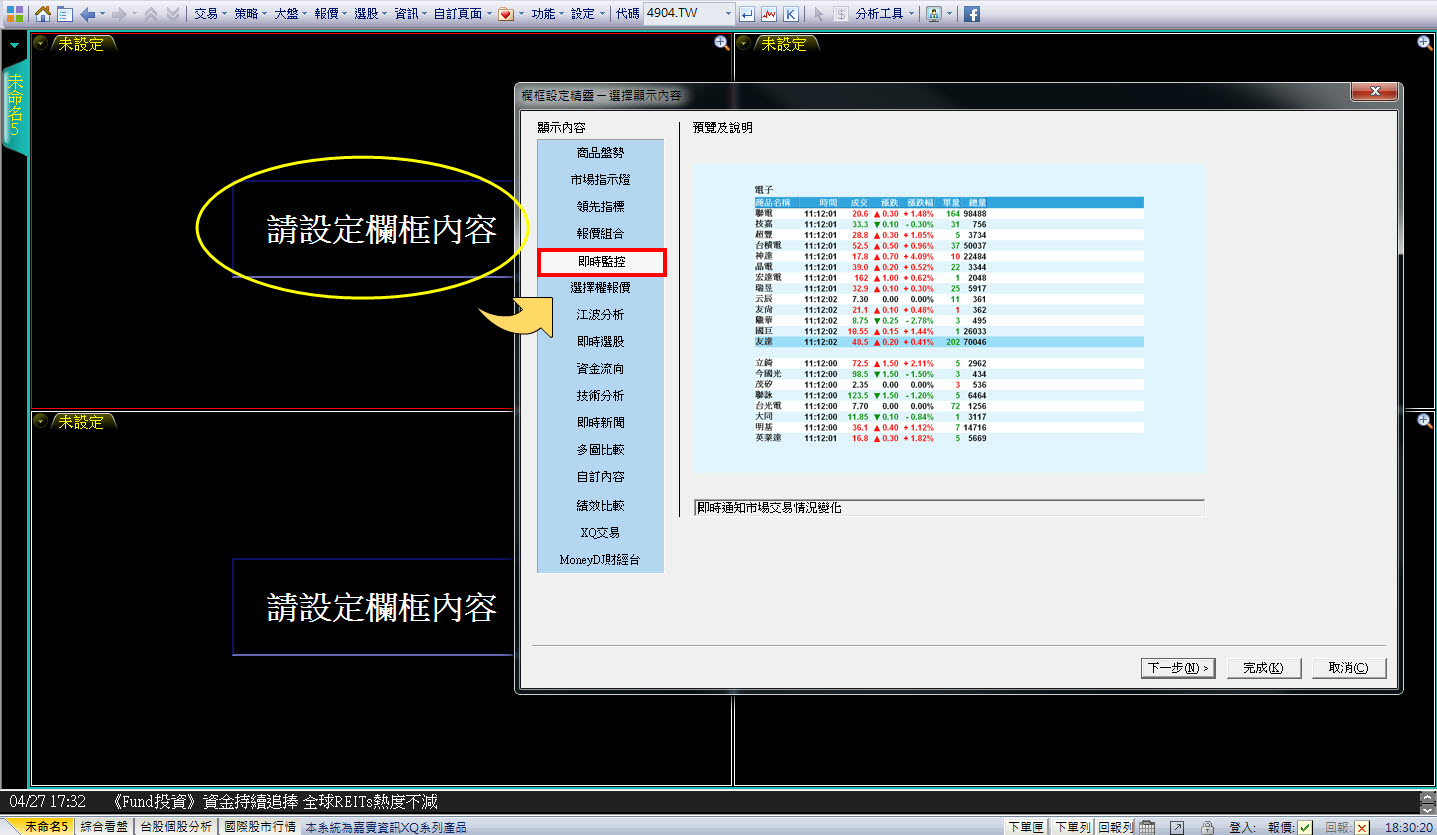The image size is (1437, 835).
Task: Switch to the 台股個股分析 tab
Action: 176,827
